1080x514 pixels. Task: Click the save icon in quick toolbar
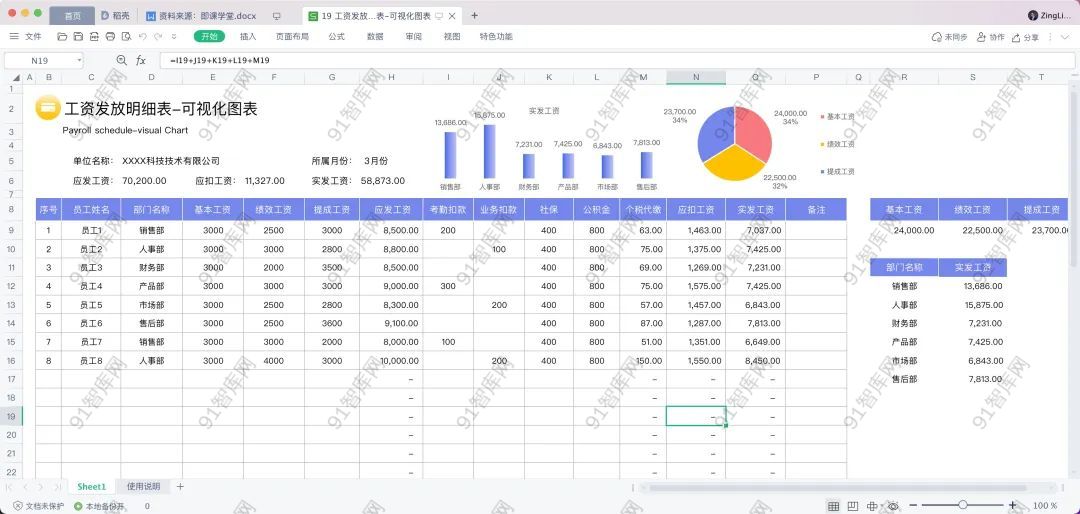78,37
